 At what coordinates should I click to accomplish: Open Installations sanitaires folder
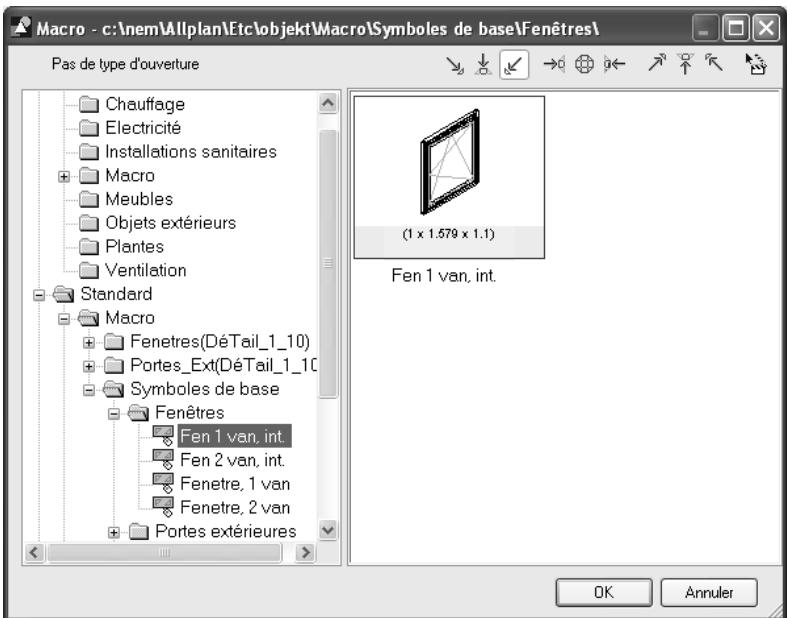pyautogui.click(x=178, y=152)
